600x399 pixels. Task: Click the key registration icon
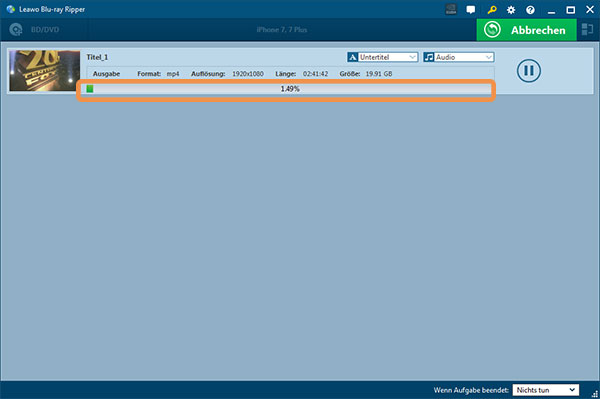[492, 10]
